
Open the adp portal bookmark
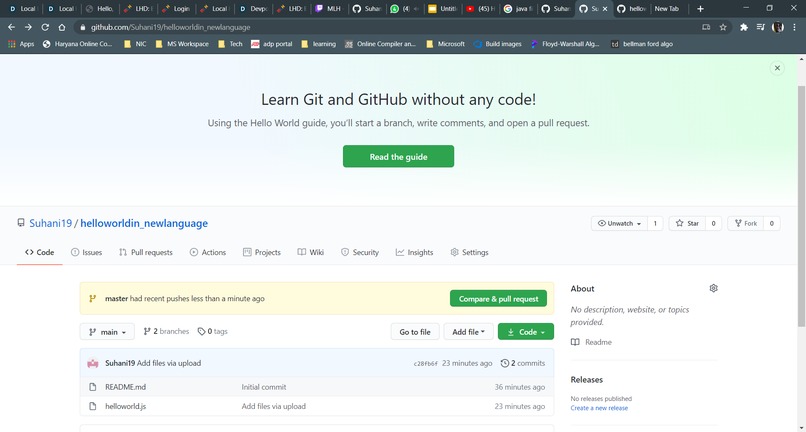pyautogui.click(x=271, y=44)
